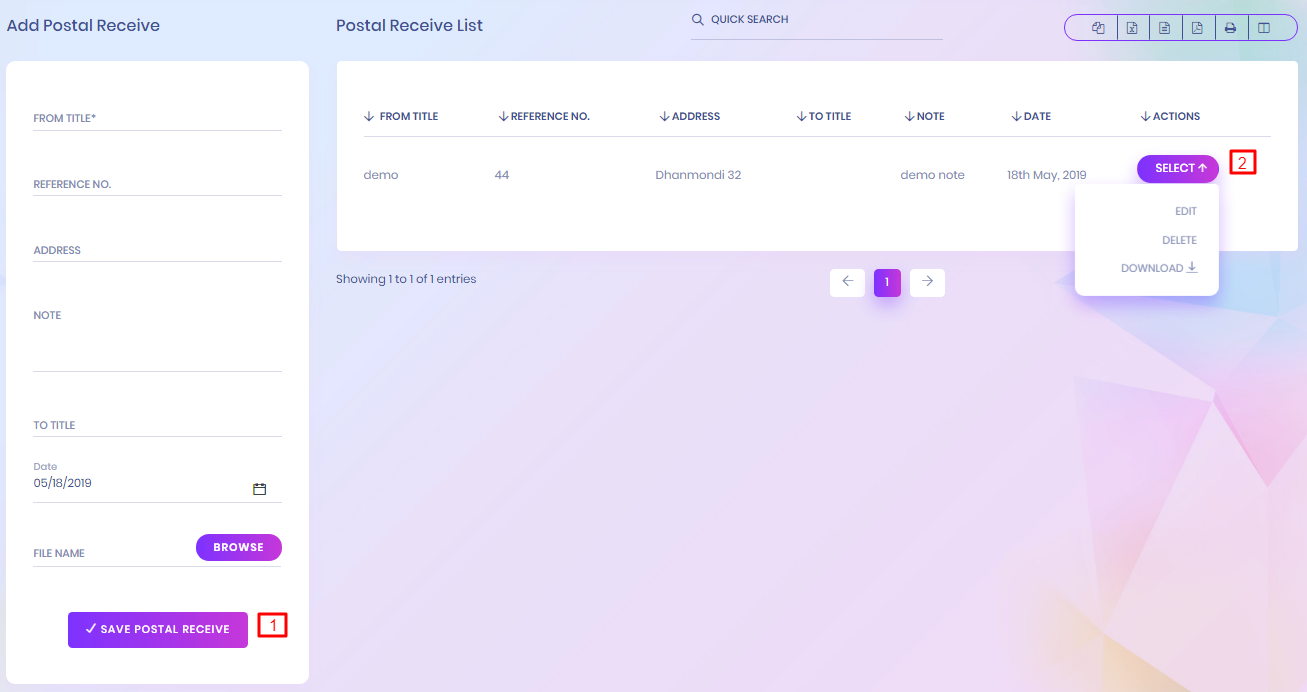The image size is (1307, 692).
Task: Expand the Select actions dropdown
Action: click(x=1177, y=168)
